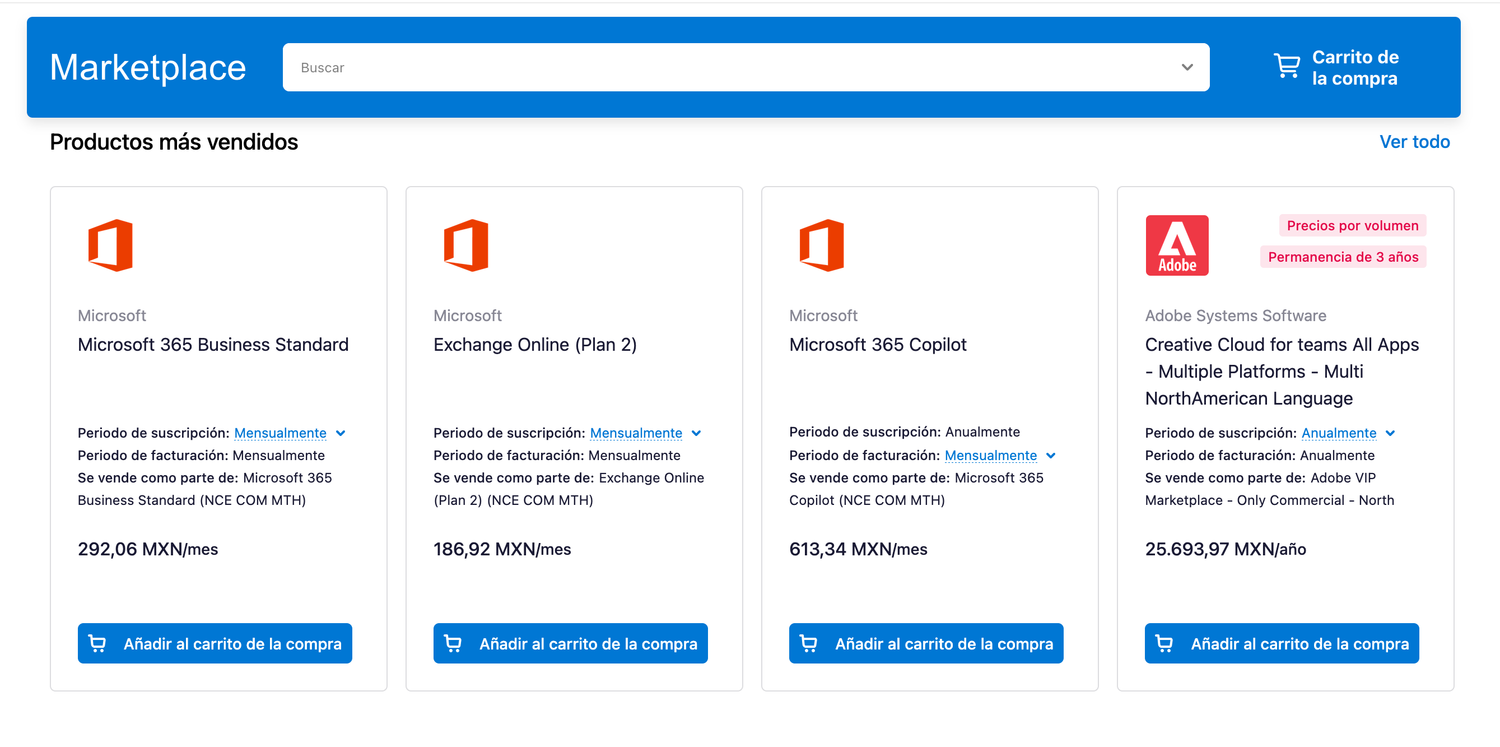Image resolution: width=1500 pixels, height=747 pixels.
Task: Click cart icon on Creative Cloud add button
Action: (x=1165, y=644)
